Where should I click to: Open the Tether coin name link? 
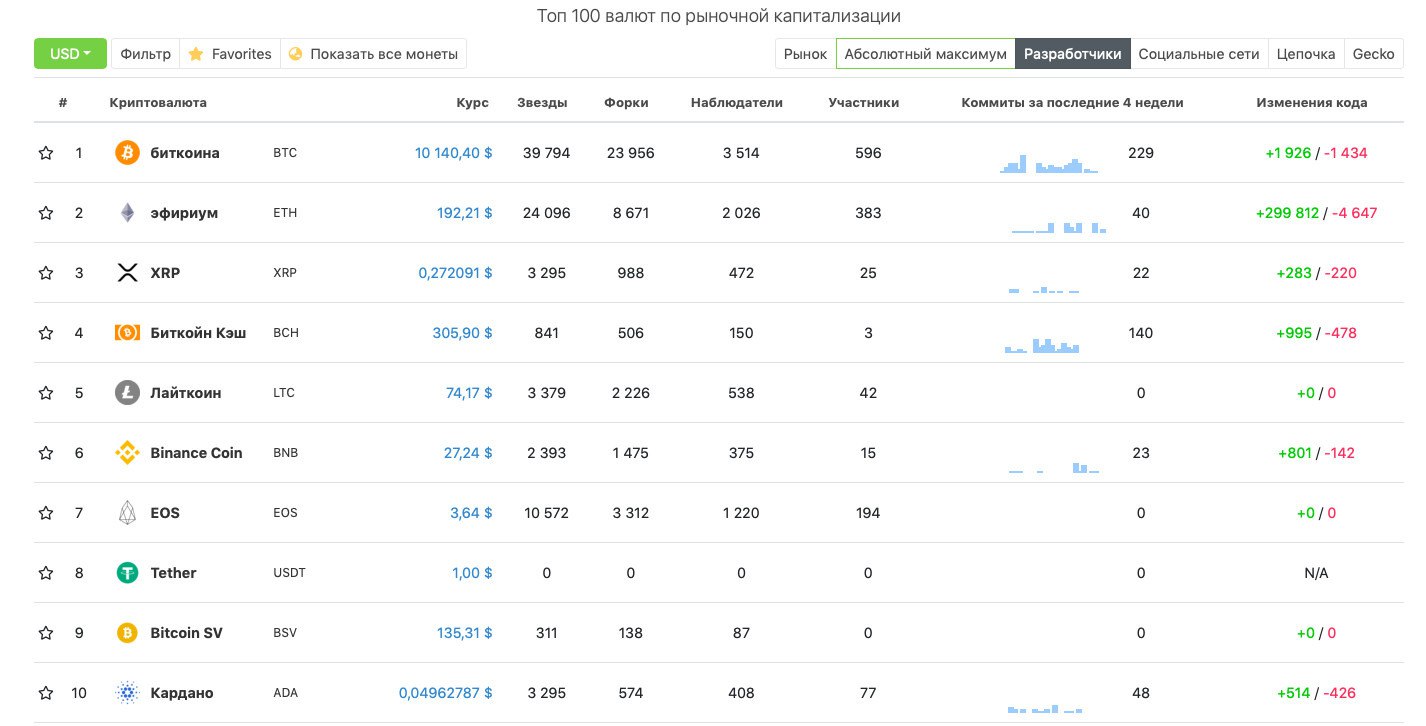[x=173, y=573]
